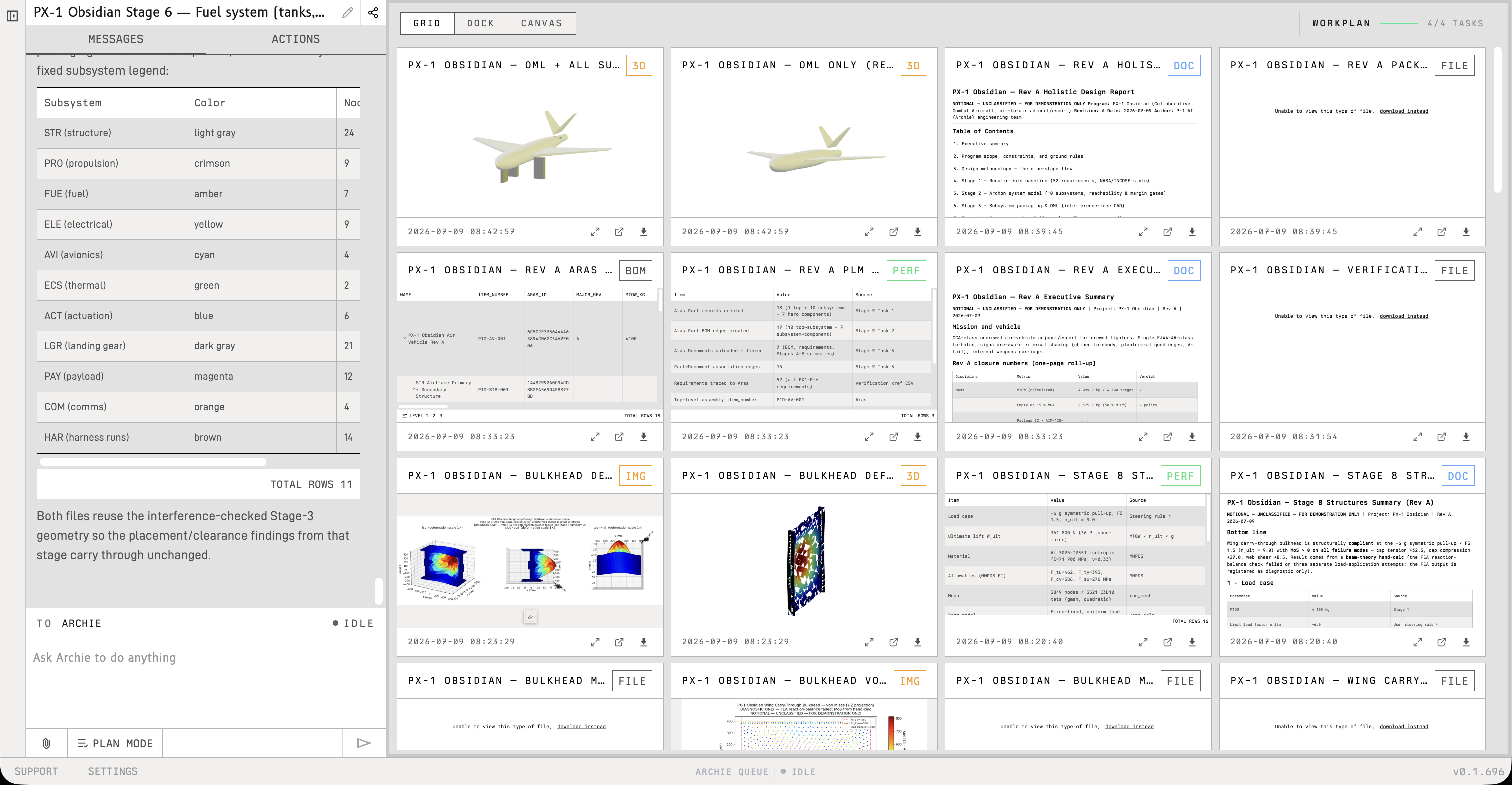The height and width of the screenshot is (785, 1512).
Task: Download the REV A PACK... file
Action: pyautogui.click(x=1466, y=232)
